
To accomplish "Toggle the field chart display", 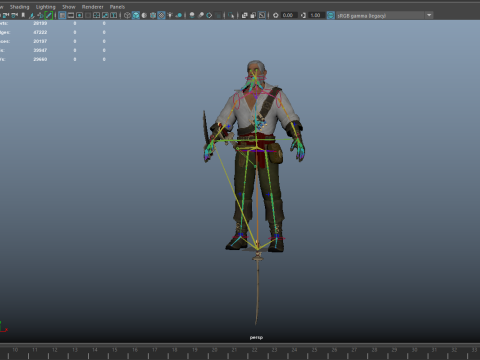I will pos(96,15).
